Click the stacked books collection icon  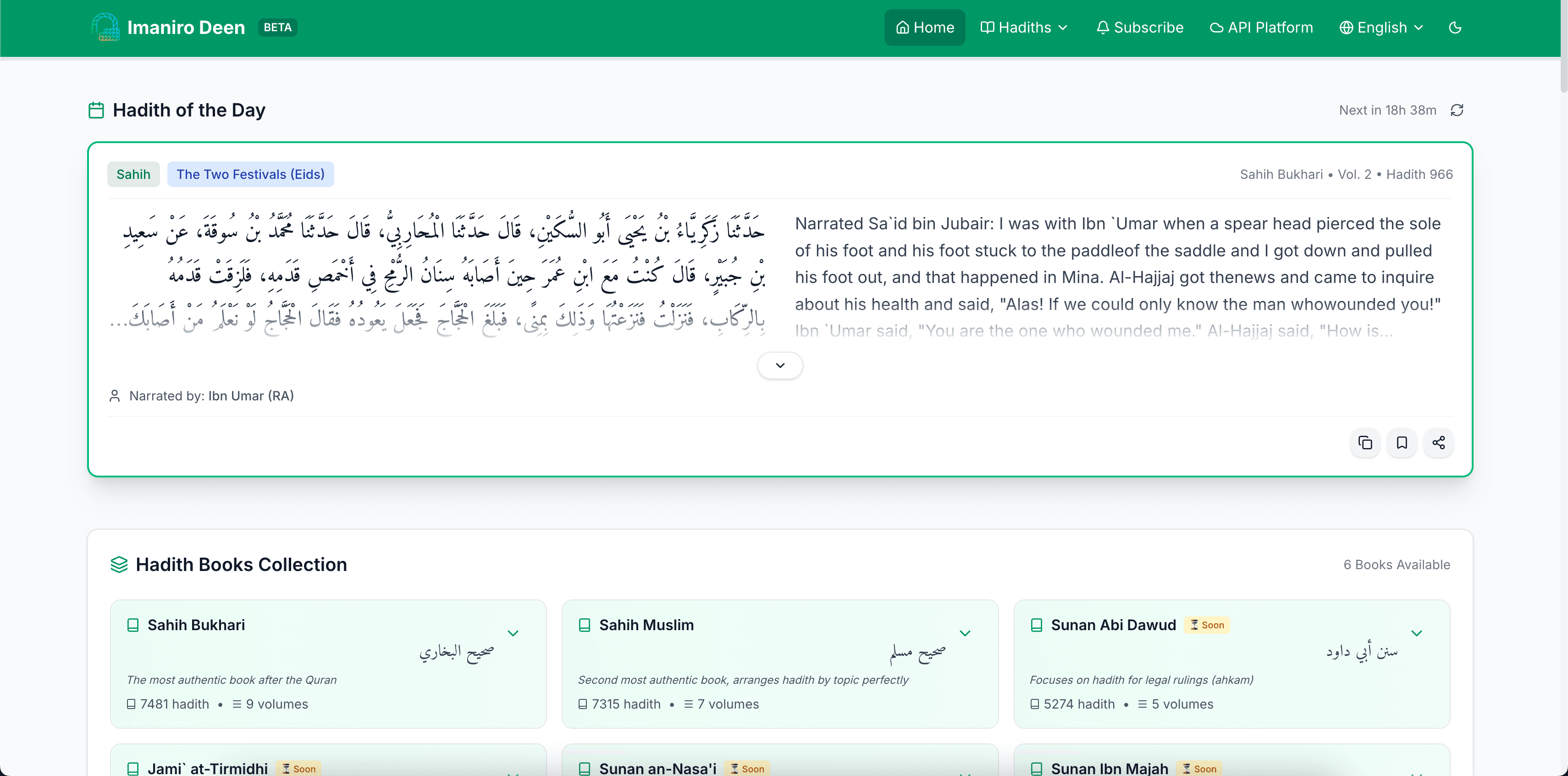point(119,565)
